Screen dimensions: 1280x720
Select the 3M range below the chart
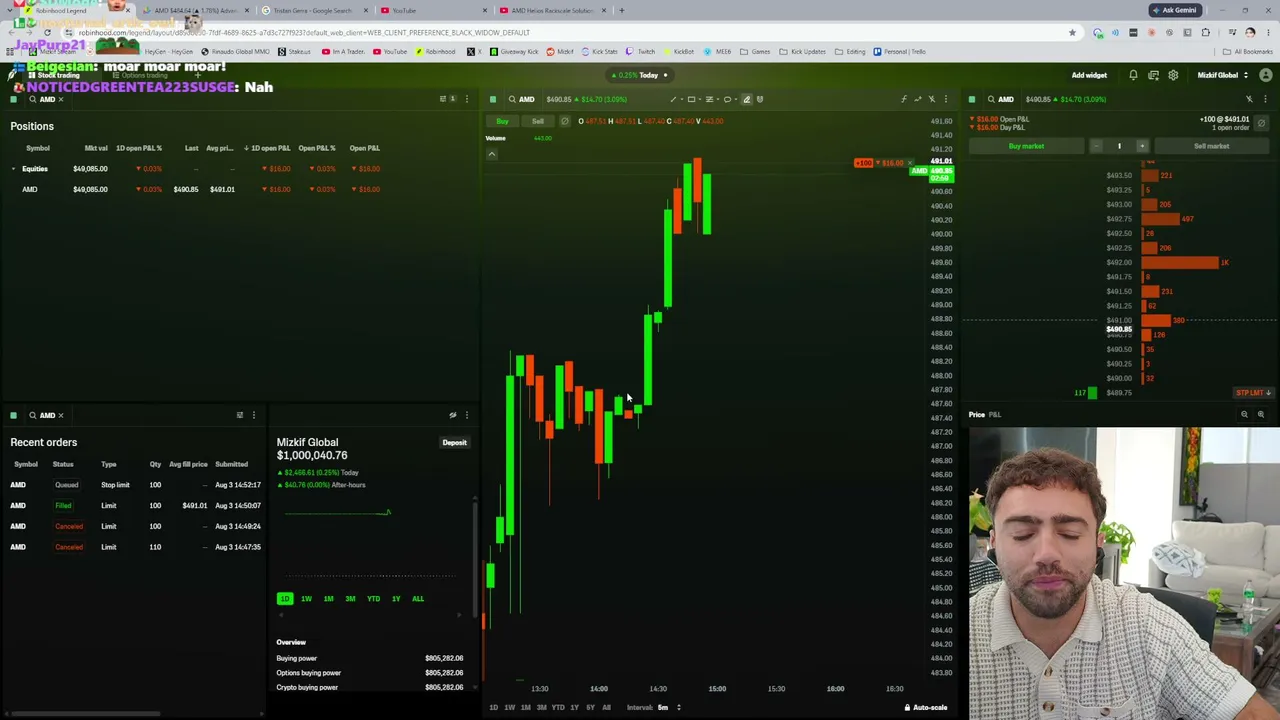(541, 708)
